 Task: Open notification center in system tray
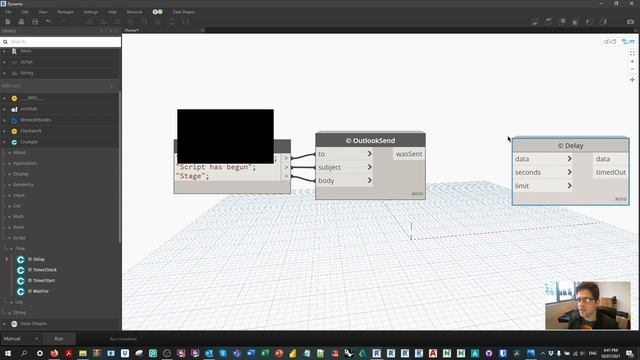(630, 353)
